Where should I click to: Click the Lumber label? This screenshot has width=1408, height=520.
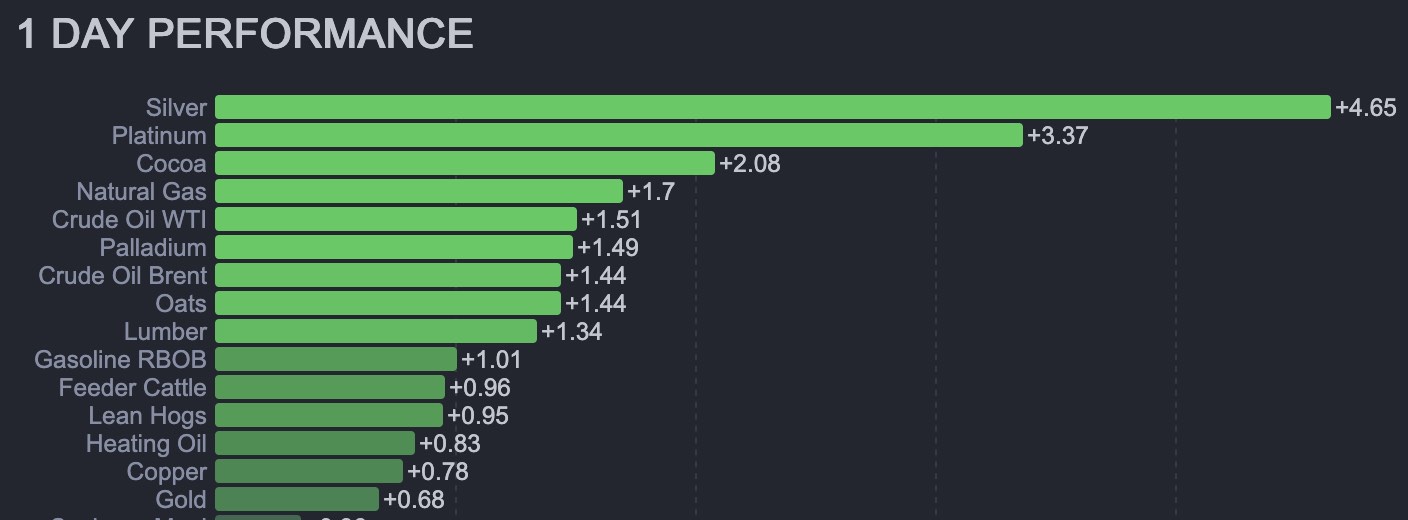tap(165, 331)
